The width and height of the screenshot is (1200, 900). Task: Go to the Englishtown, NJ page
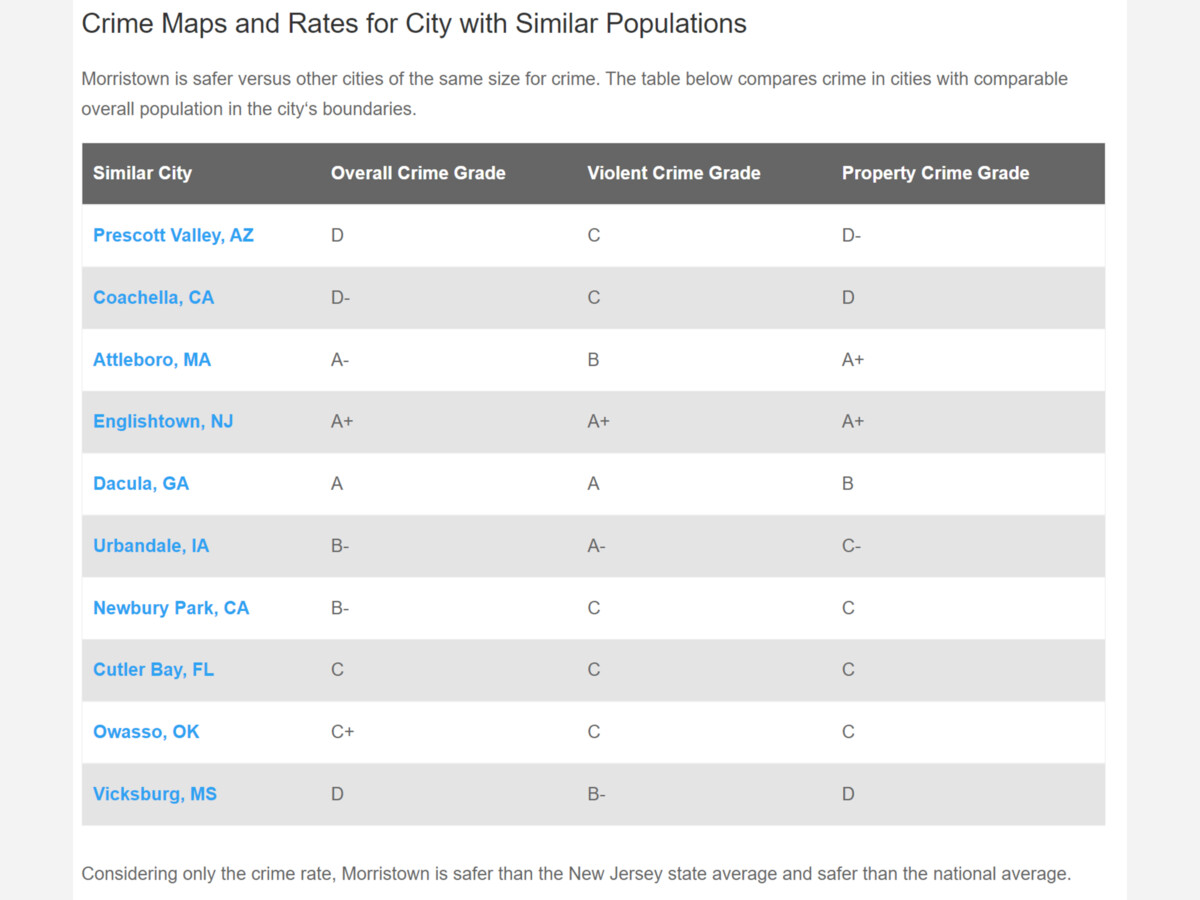[163, 422]
